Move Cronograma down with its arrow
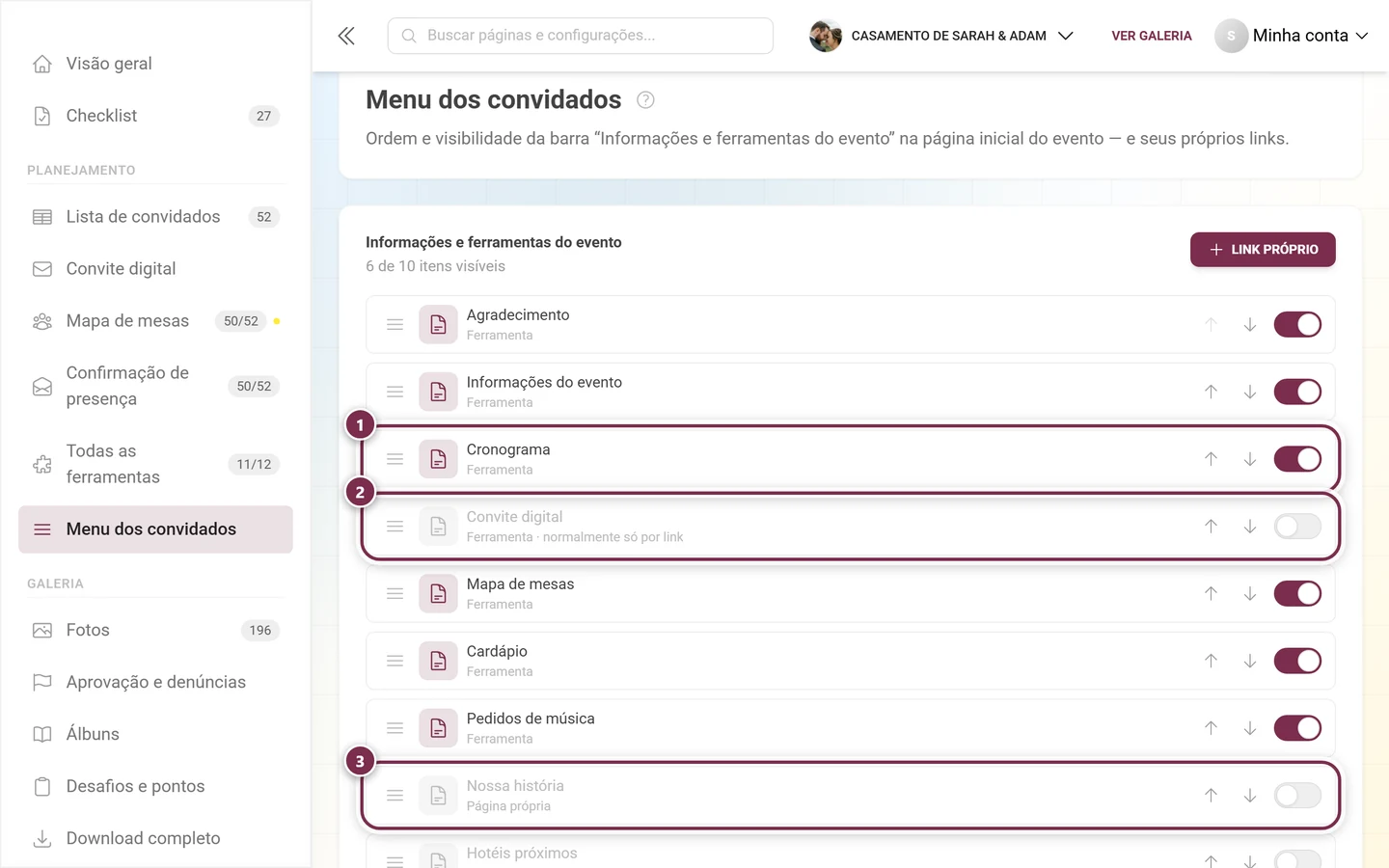This screenshot has height=868, width=1389. tap(1250, 459)
